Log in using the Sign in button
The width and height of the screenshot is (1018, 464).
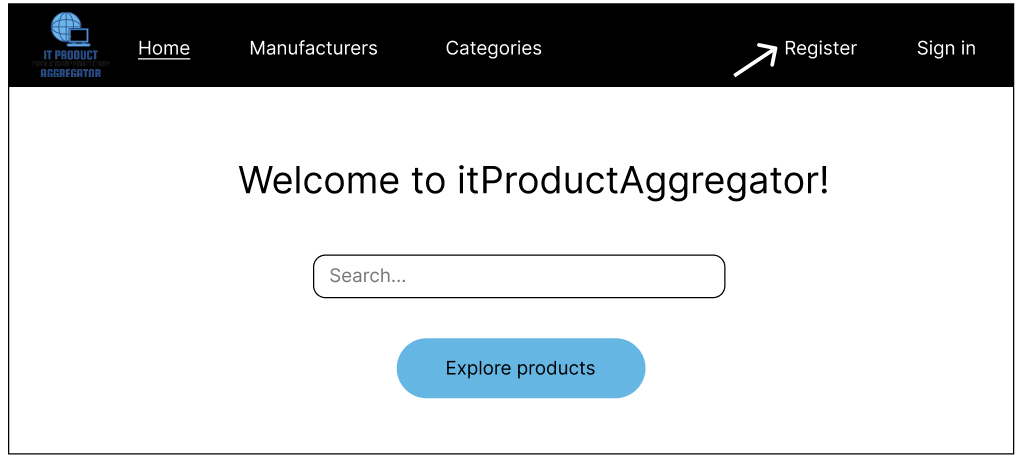pyautogui.click(x=946, y=48)
